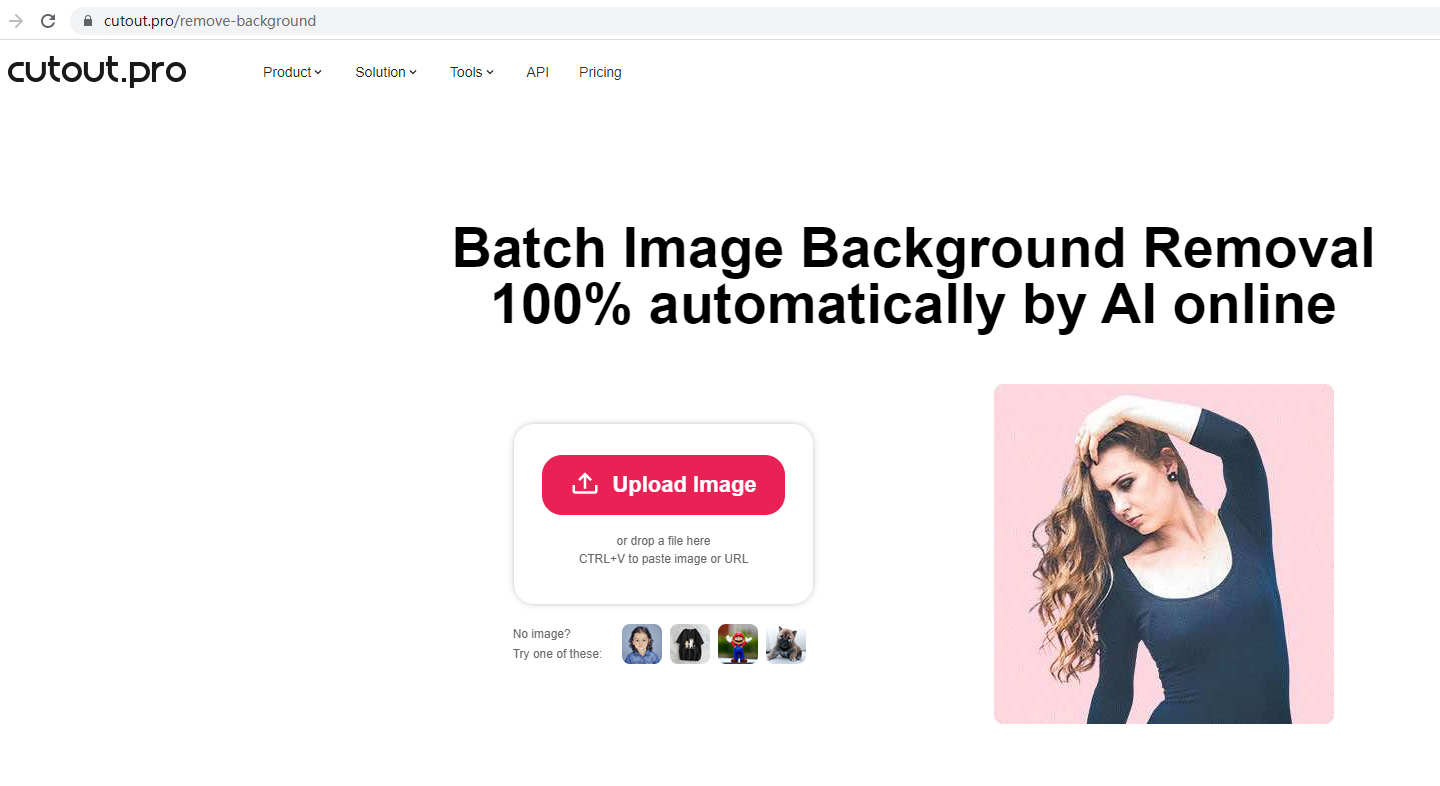Open the Pricing page
This screenshot has width=1440, height=786.
coord(599,71)
